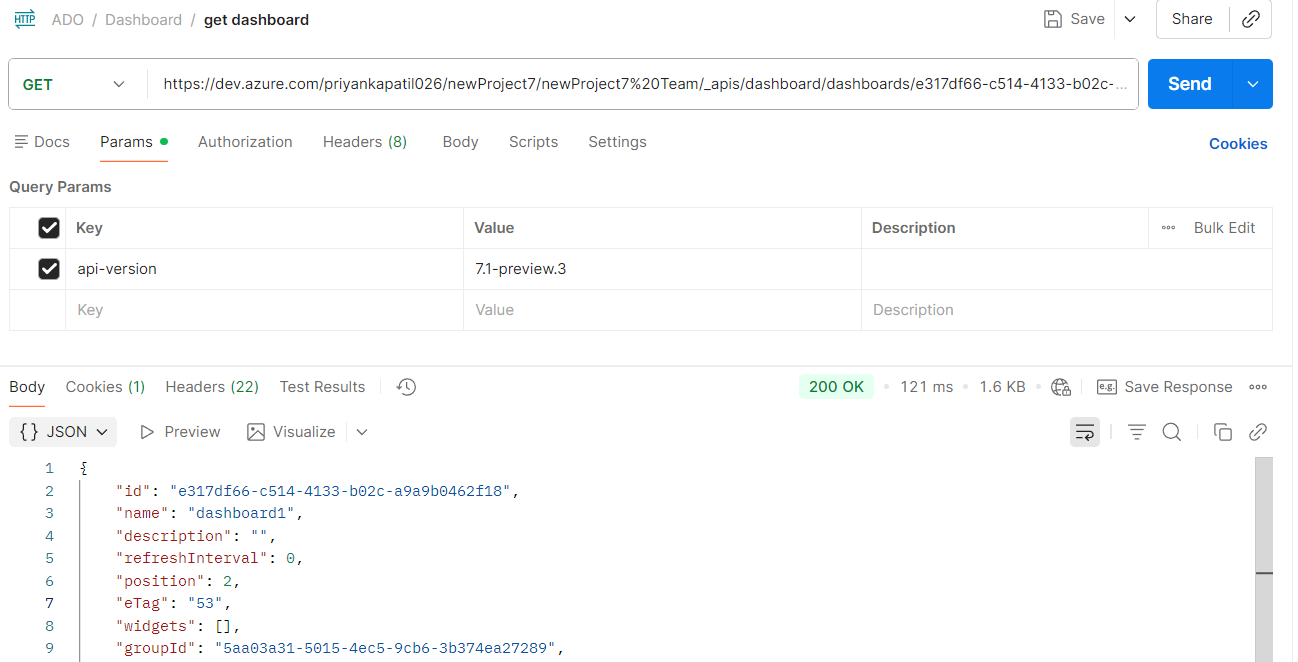
Task: Open the Test Results tab
Action: click(x=322, y=386)
